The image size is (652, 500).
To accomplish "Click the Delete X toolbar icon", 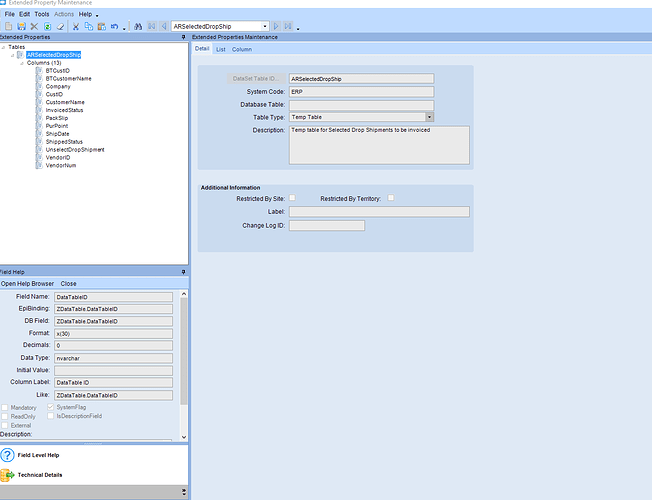I will (35, 26).
